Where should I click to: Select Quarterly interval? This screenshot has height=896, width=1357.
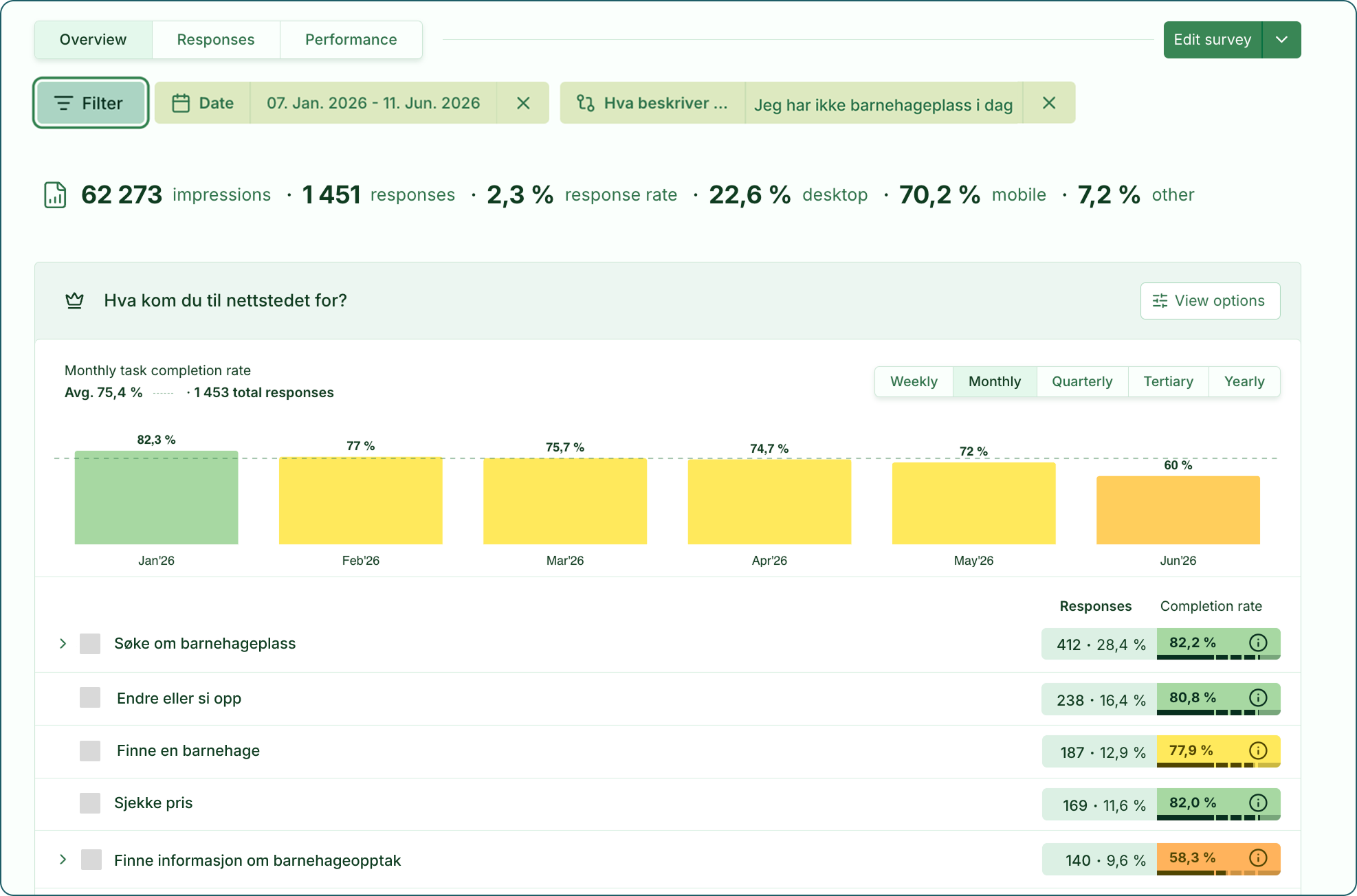[1082, 381]
